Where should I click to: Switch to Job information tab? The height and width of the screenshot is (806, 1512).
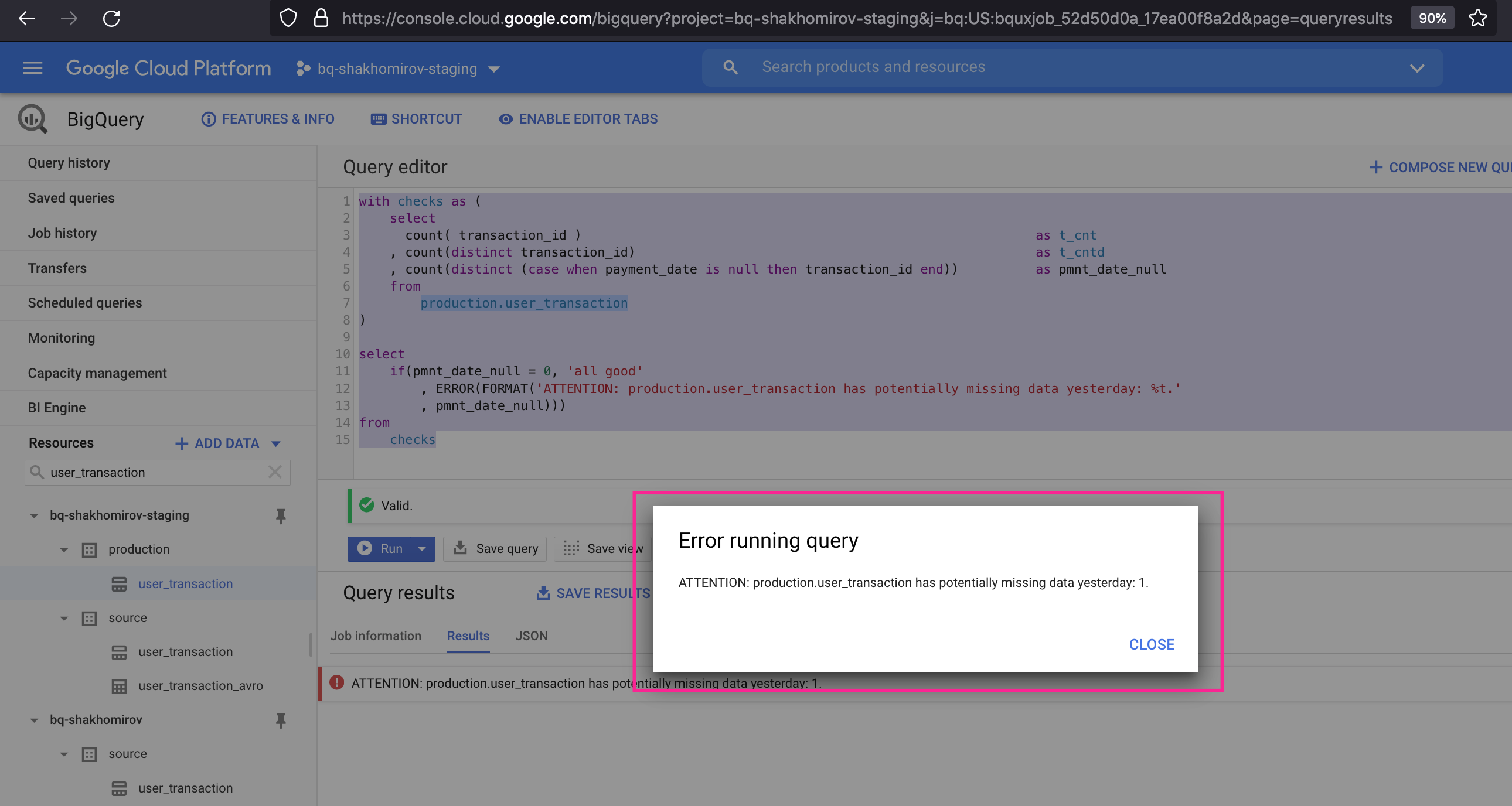[x=376, y=636]
